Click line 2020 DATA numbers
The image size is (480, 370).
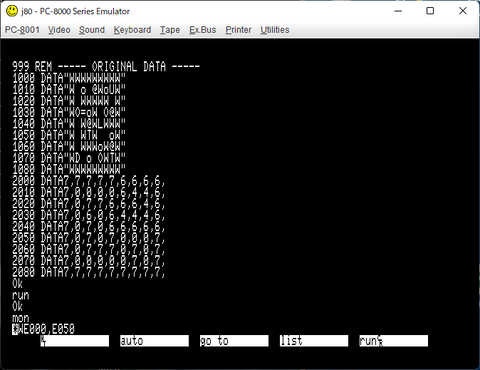89,204
